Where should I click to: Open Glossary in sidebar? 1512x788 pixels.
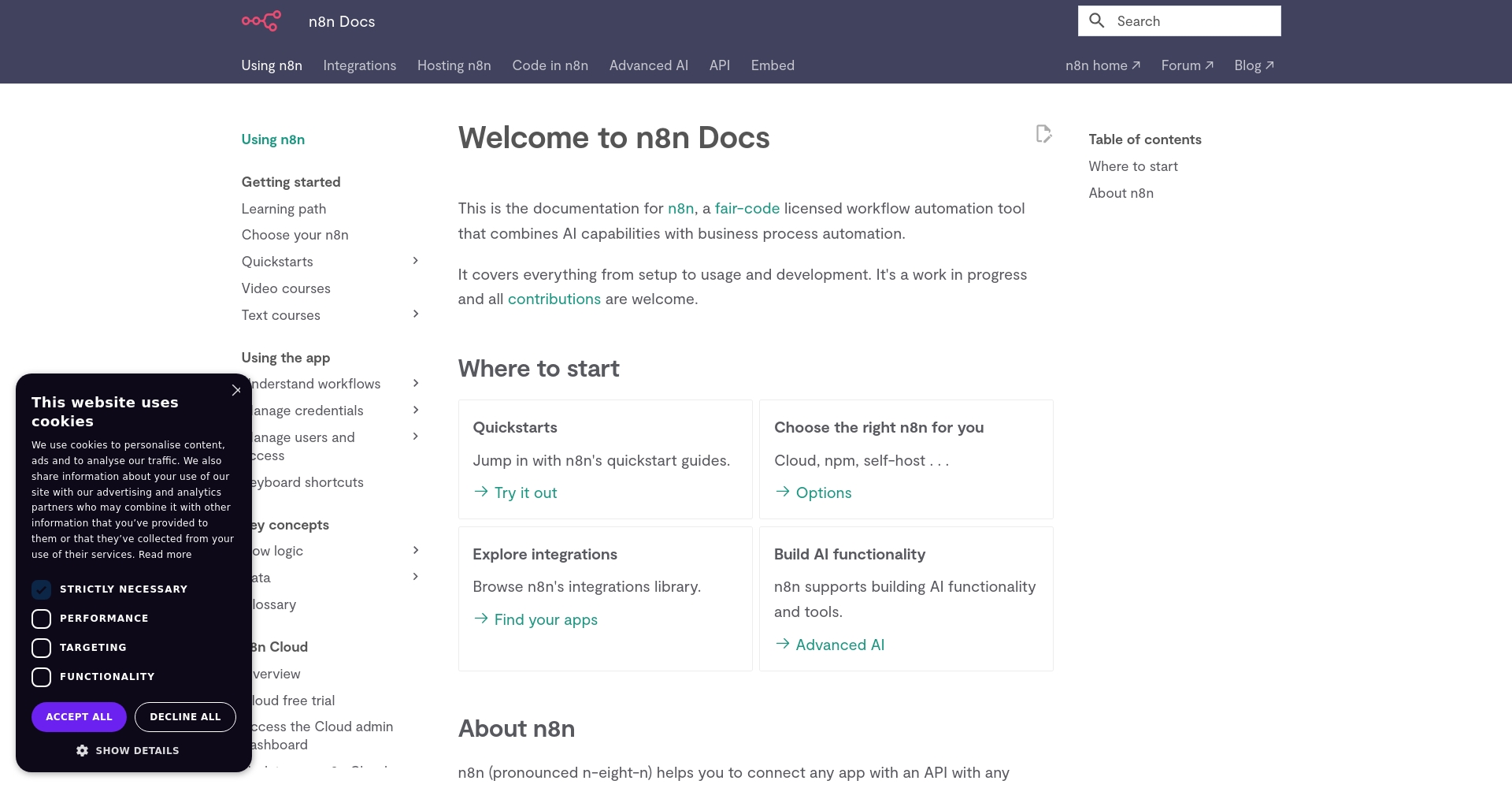click(274, 604)
